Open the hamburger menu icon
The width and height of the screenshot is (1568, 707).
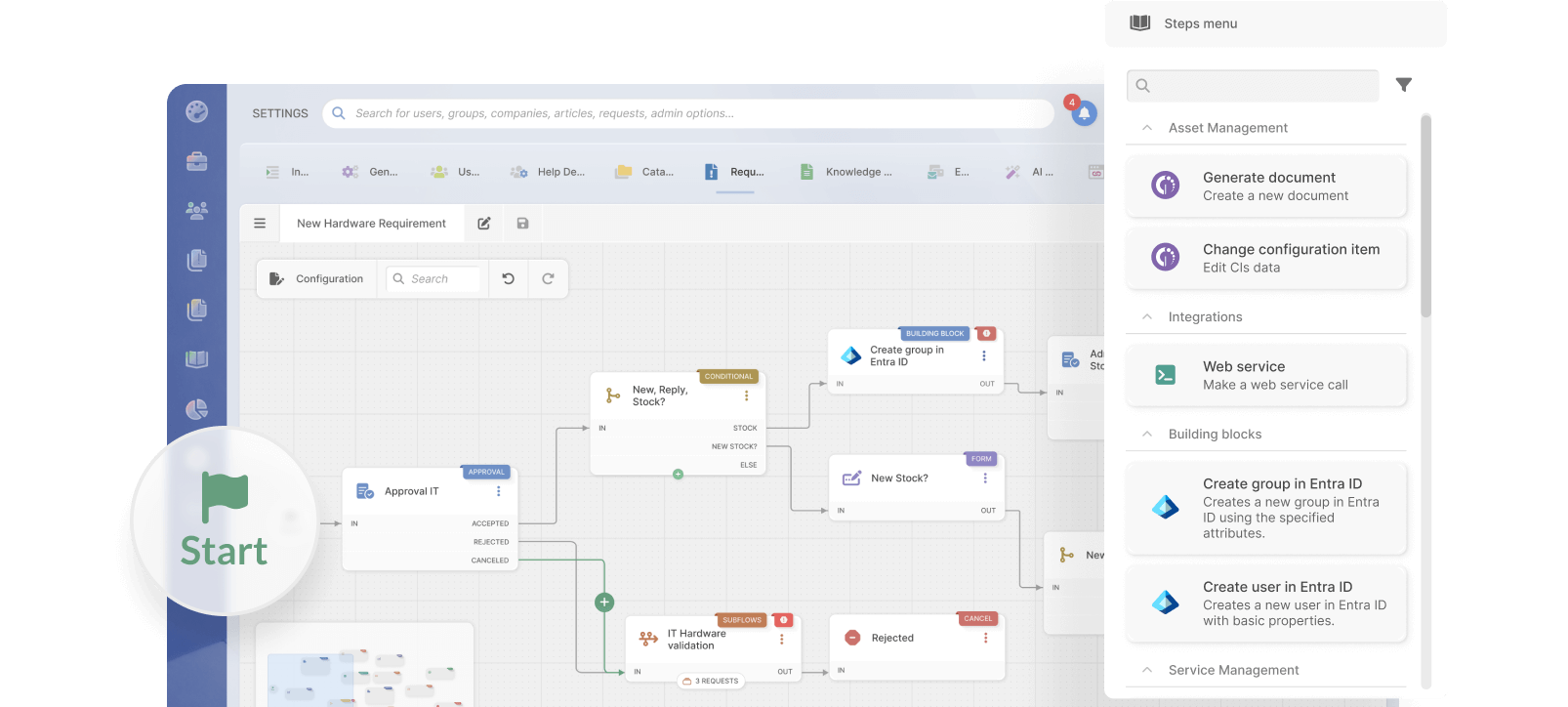[260, 224]
